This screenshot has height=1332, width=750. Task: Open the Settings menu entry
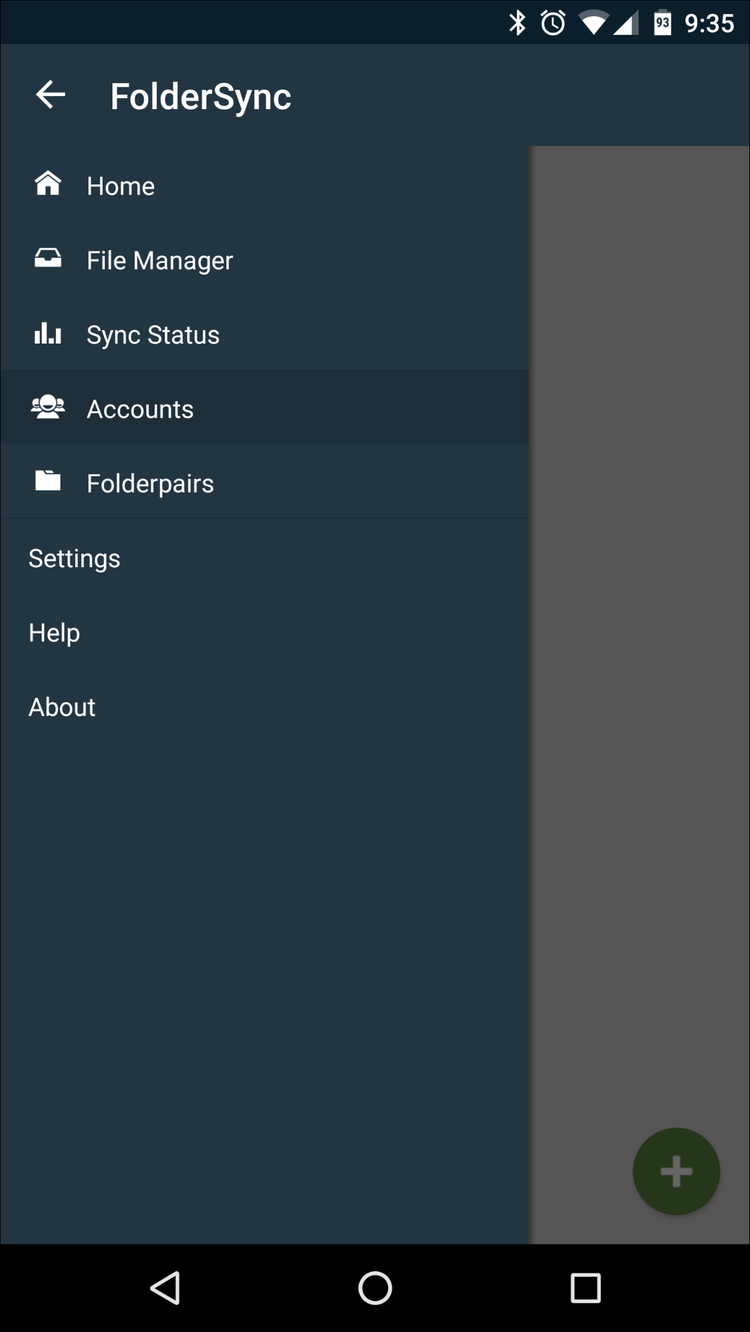[74, 558]
